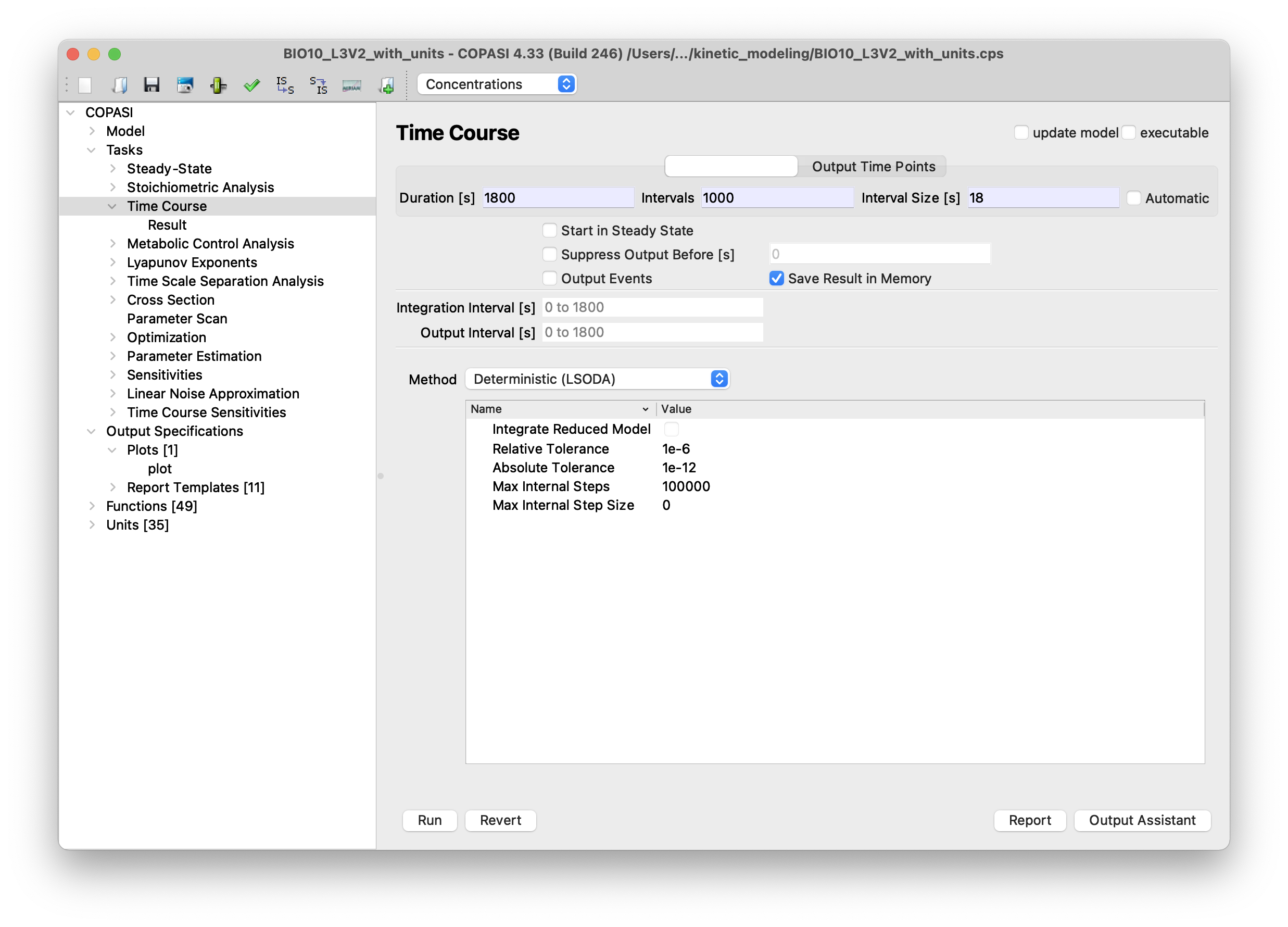Click the MIRIAM toolbar icon
The height and width of the screenshot is (927, 1288).
351,85
